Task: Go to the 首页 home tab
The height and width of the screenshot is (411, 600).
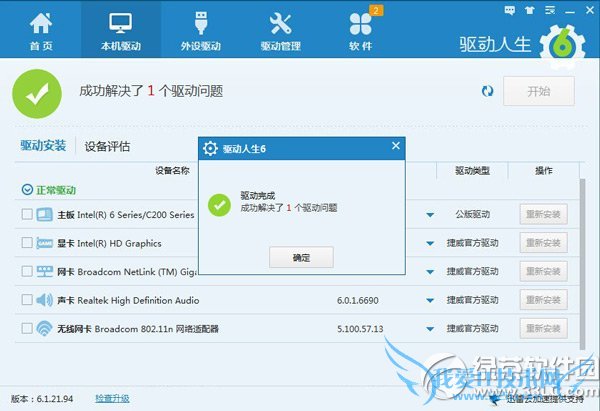Action: pyautogui.click(x=41, y=31)
